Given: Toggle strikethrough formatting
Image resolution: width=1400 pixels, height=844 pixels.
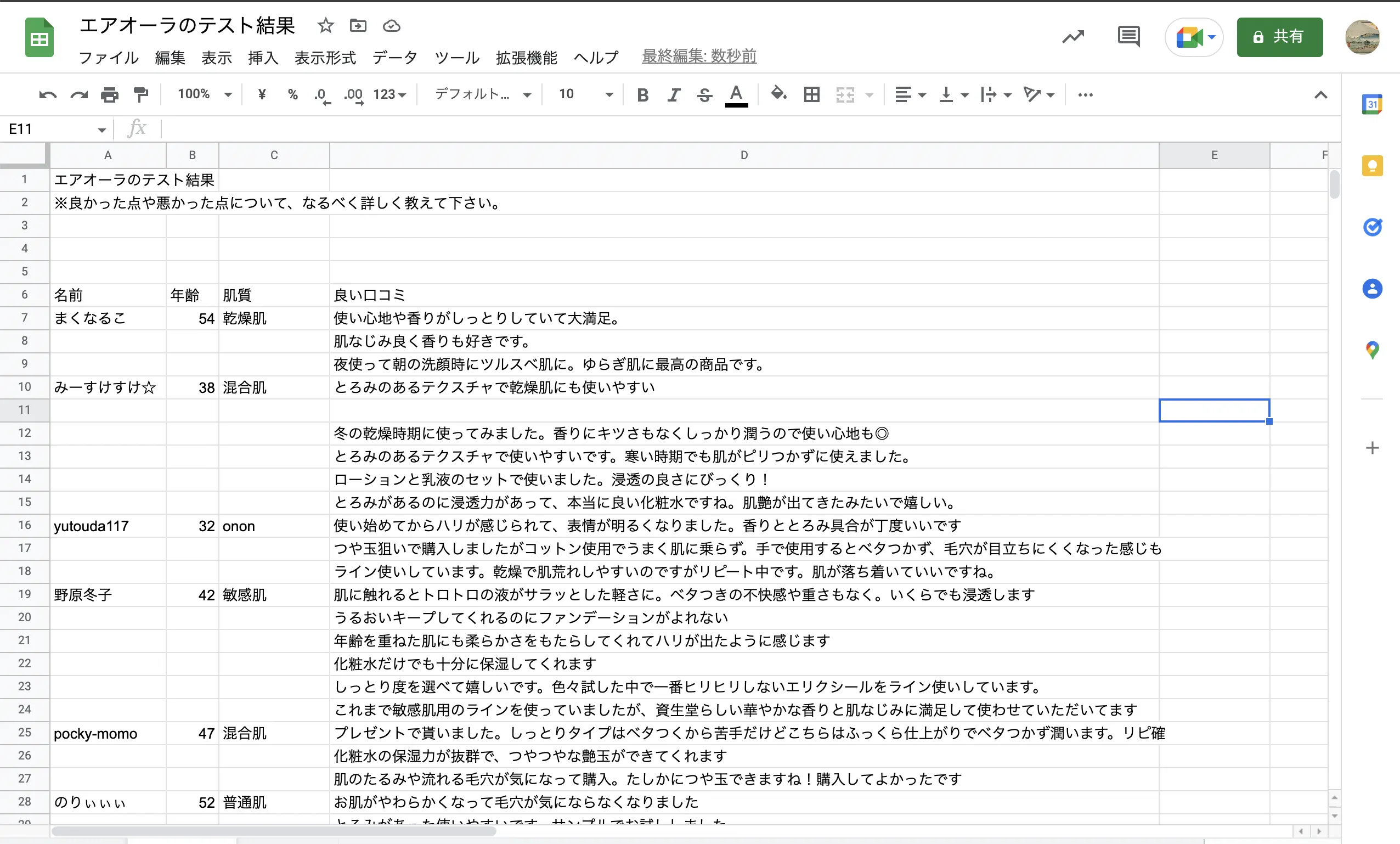Looking at the screenshot, I should [x=704, y=94].
